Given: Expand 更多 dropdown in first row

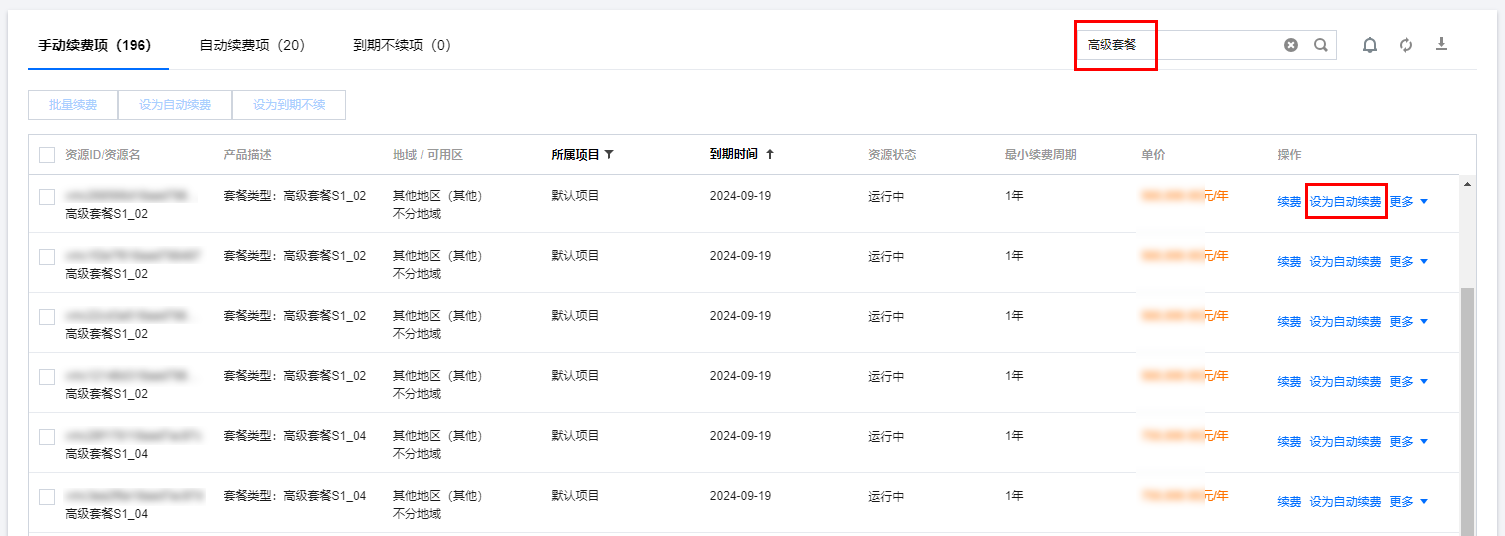Looking at the screenshot, I should [x=1408, y=202].
